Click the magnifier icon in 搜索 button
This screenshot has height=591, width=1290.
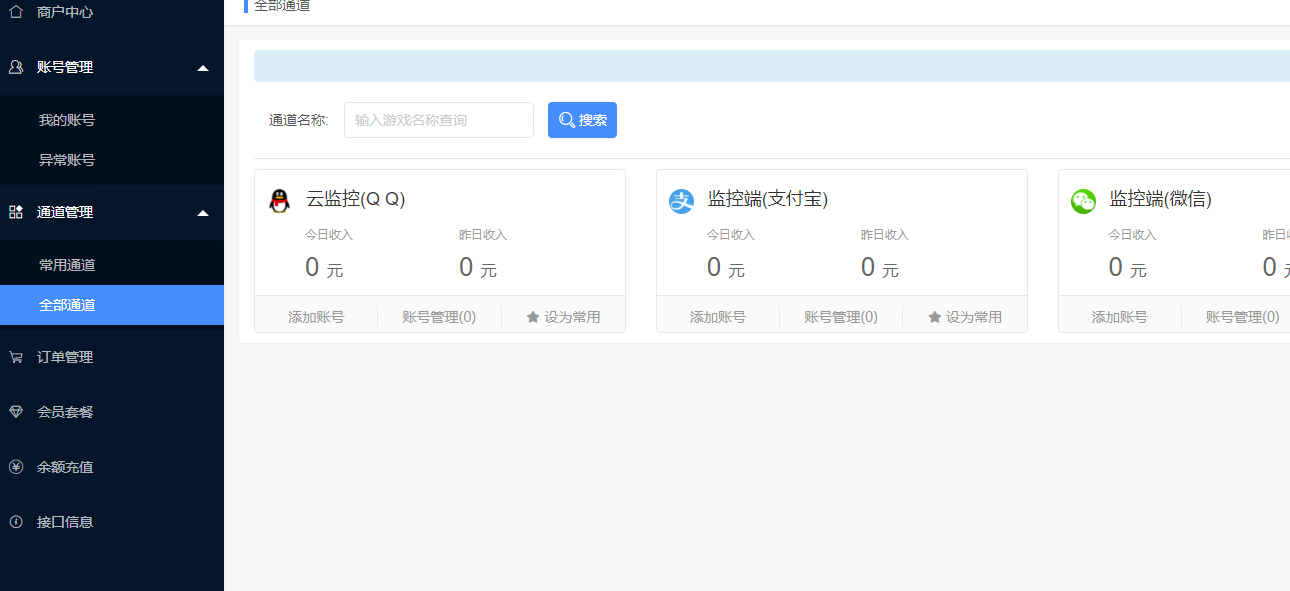567,120
